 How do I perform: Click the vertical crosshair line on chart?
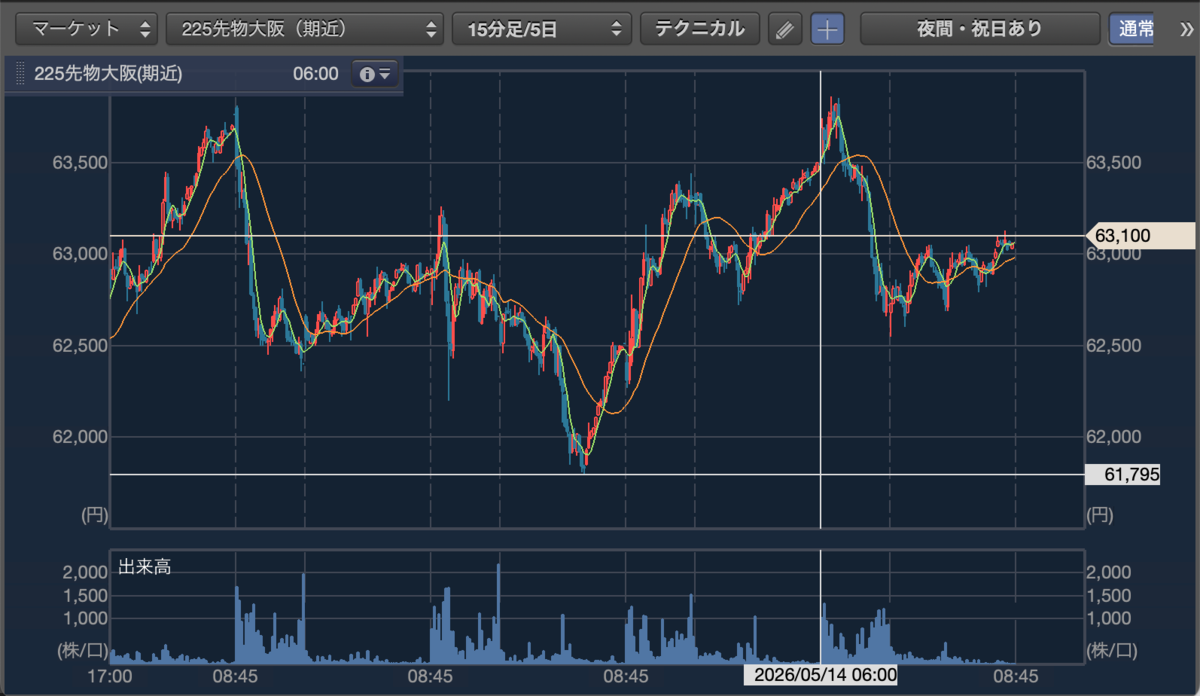821,300
